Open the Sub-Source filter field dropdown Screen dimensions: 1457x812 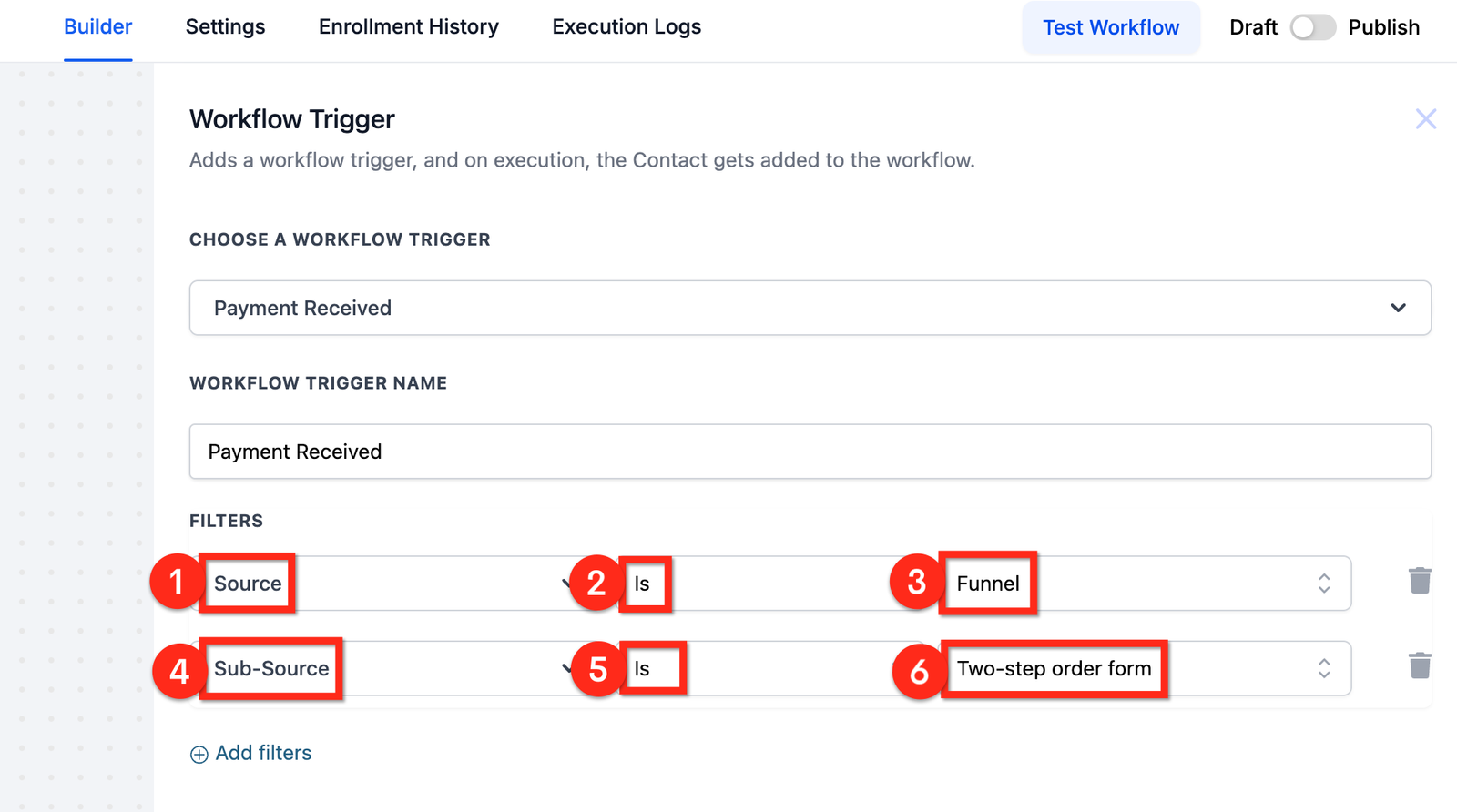[x=410, y=668]
